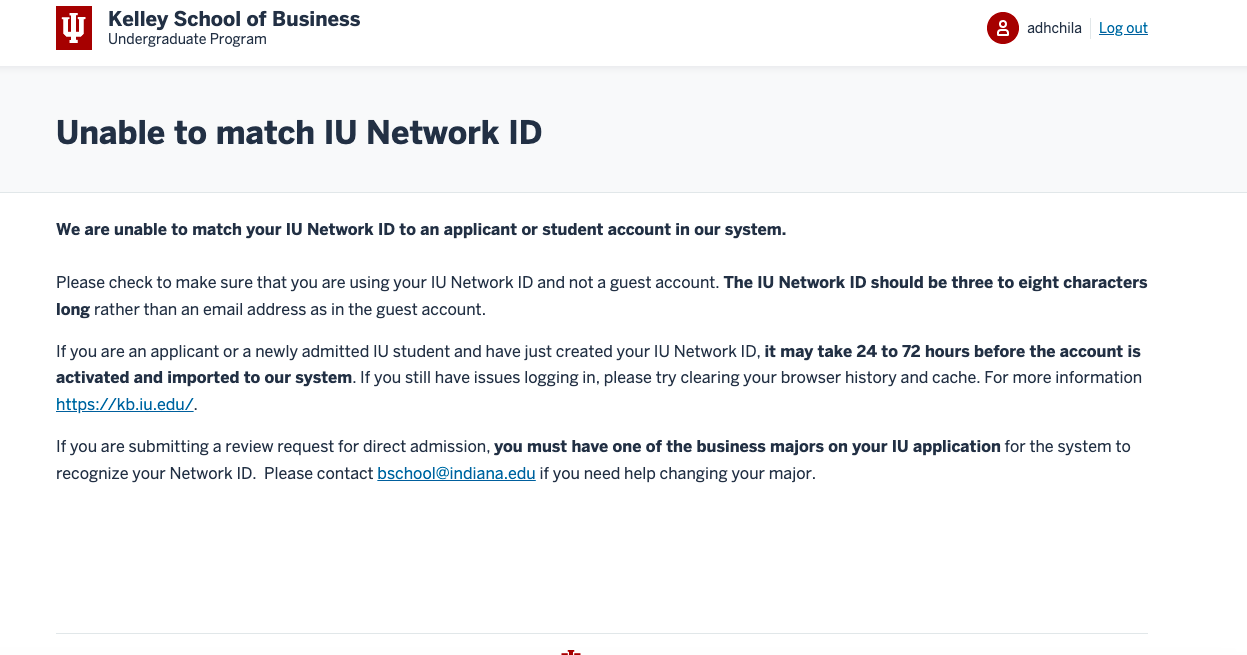Click the bschool@indiana.edu email link
The image size is (1247, 655).
point(456,473)
